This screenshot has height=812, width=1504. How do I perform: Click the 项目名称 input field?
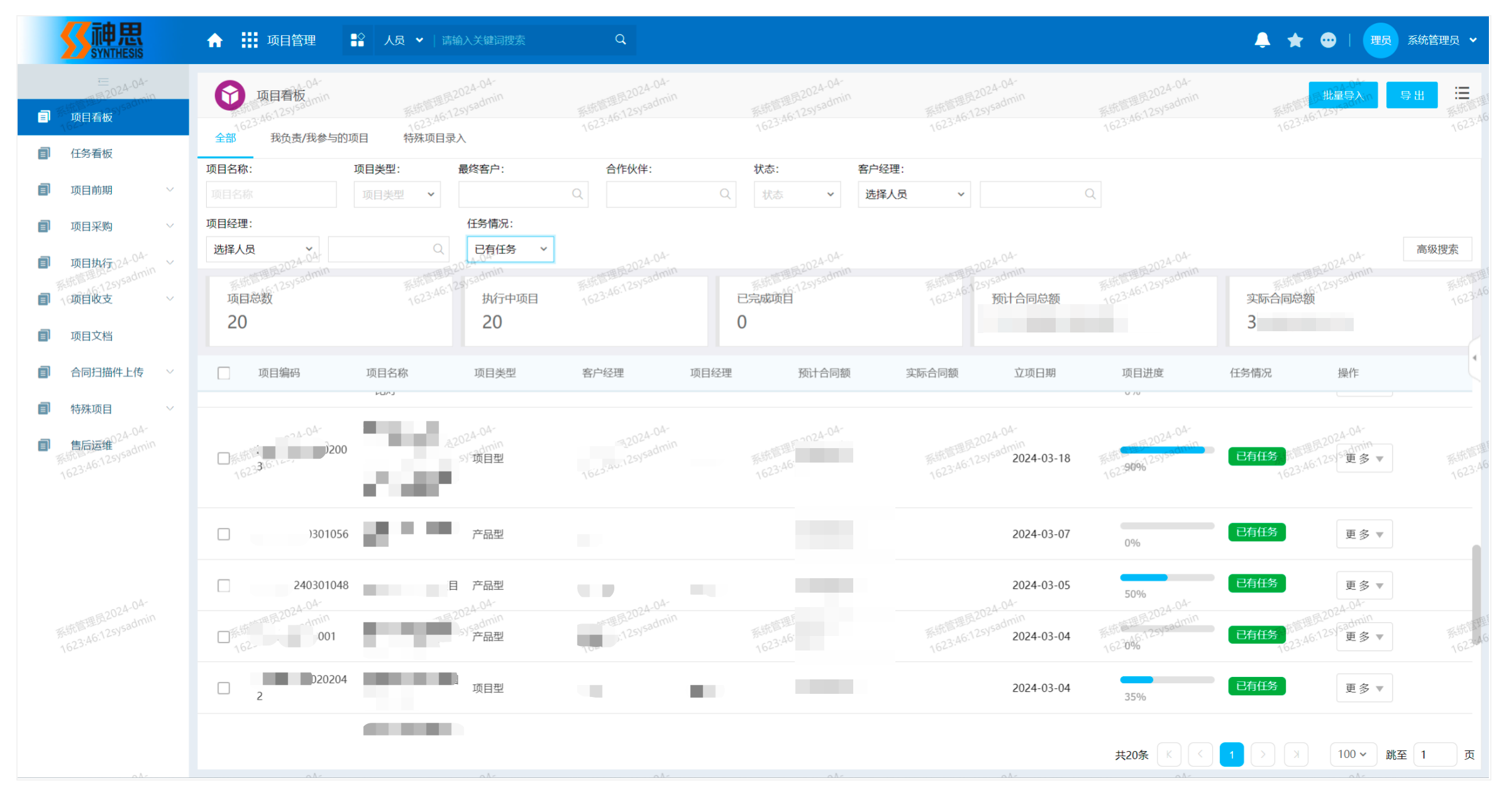click(x=272, y=195)
